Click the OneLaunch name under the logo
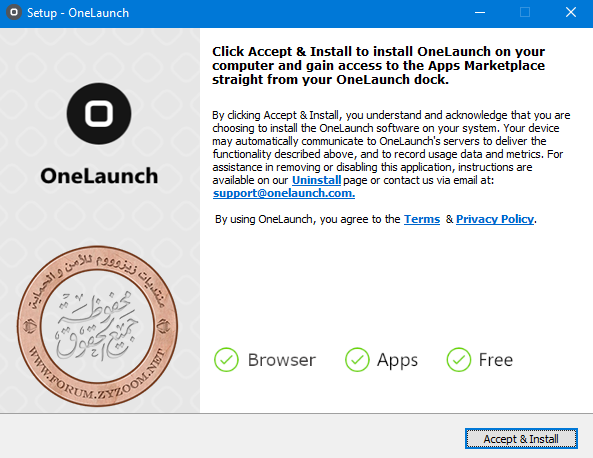The width and height of the screenshot is (593, 458). tap(99, 176)
